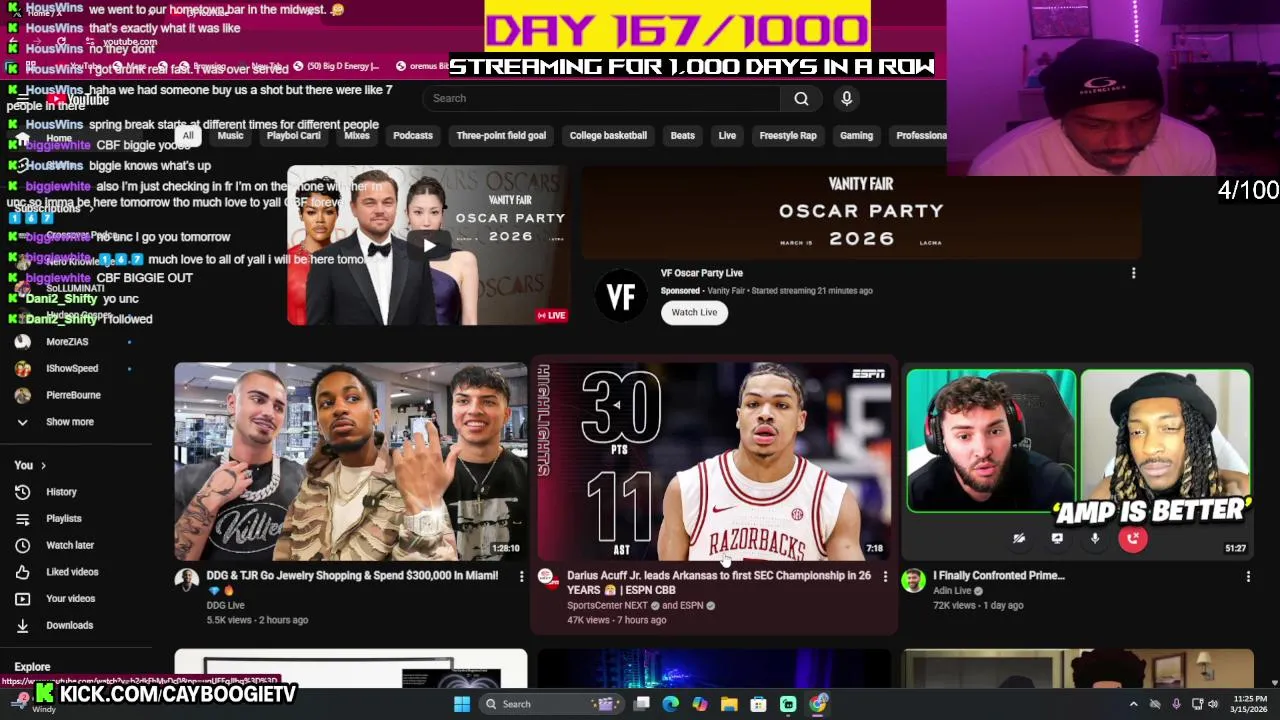Viewport: 1280px width, 720px height.
Task: Select the Freestyle Rap filter chip
Action: [x=788, y=136]
